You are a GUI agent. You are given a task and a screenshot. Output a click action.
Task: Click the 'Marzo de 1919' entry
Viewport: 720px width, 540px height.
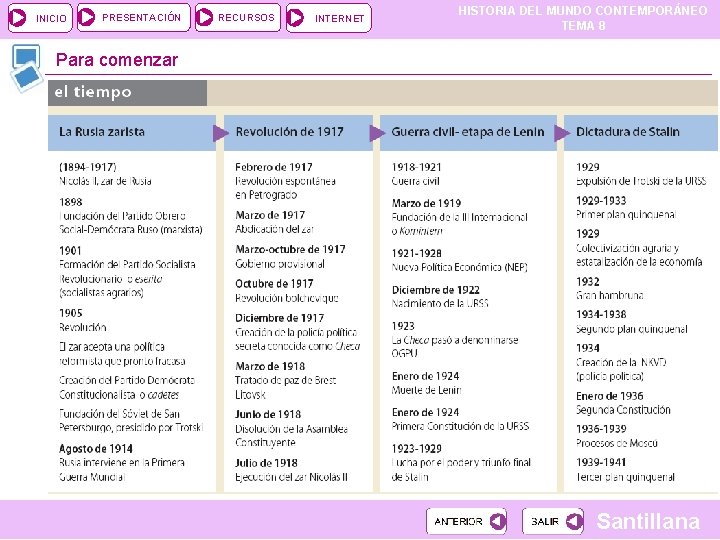[427, 203]
